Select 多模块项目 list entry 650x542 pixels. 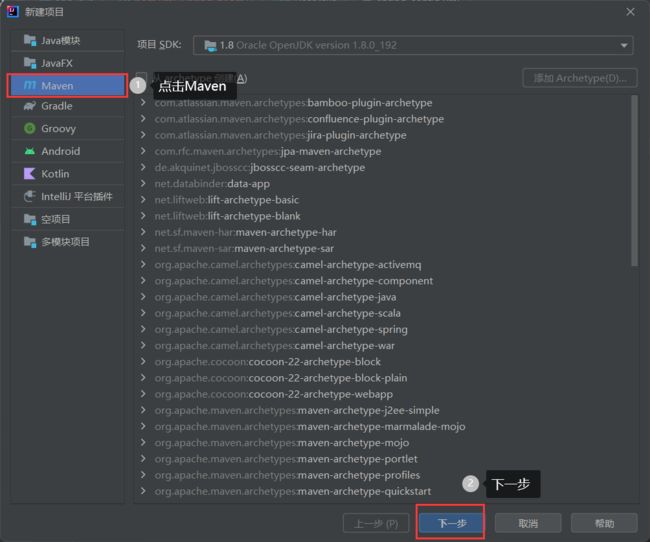click(67, 242)
